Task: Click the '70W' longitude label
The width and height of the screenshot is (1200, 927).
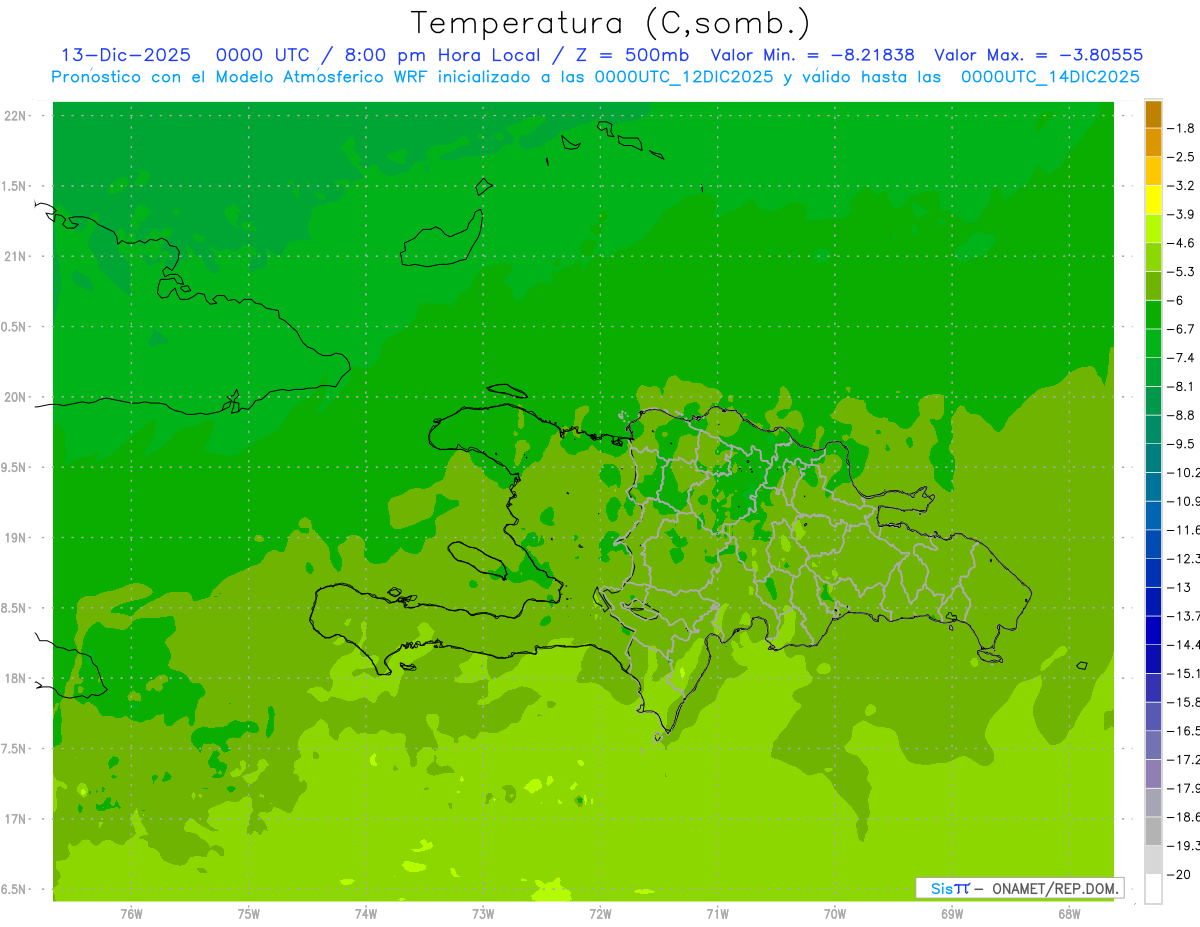Action: pyautogui.click(x=835, y=913)
